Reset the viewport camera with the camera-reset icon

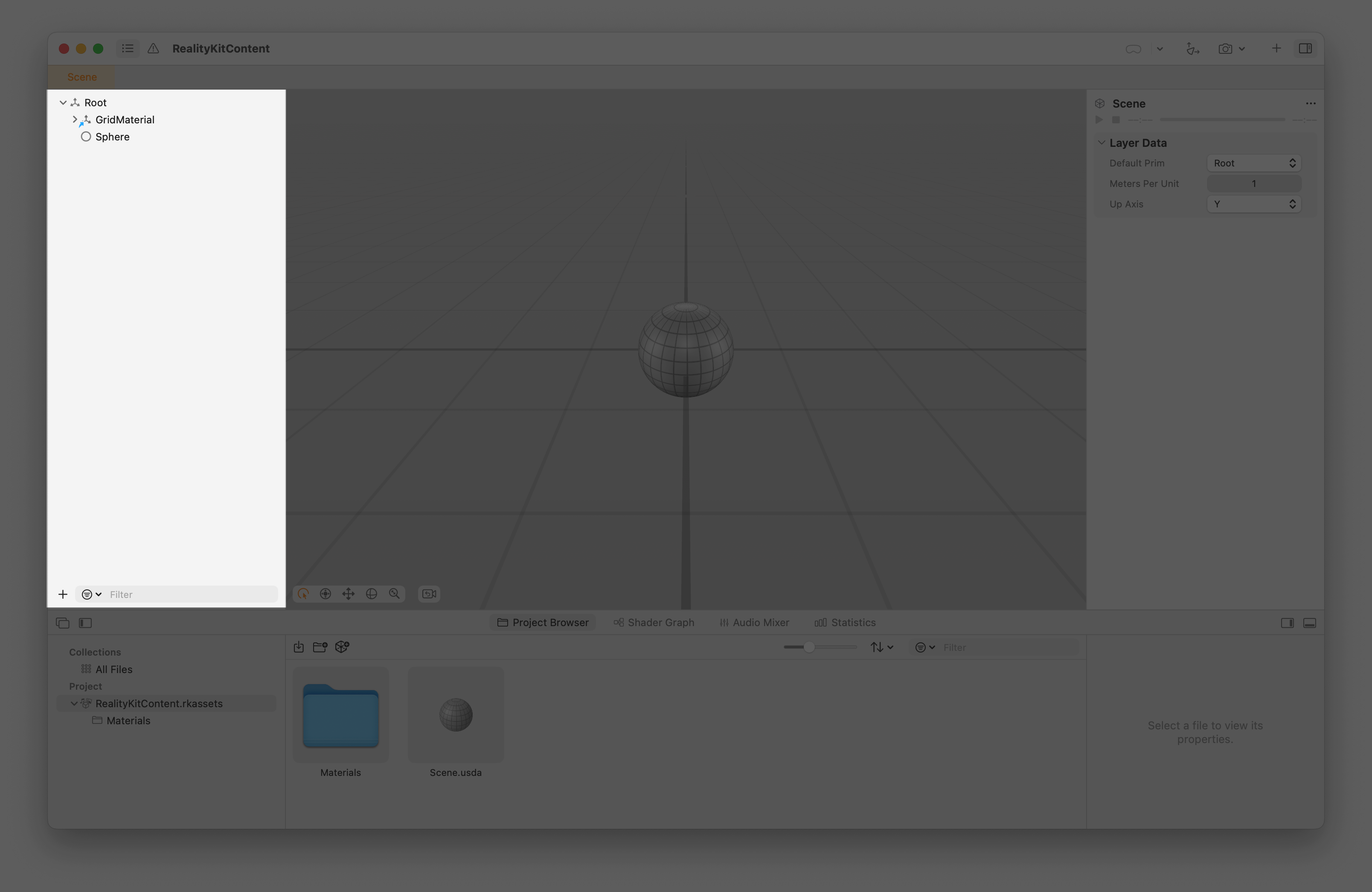[x=428, y=593]
